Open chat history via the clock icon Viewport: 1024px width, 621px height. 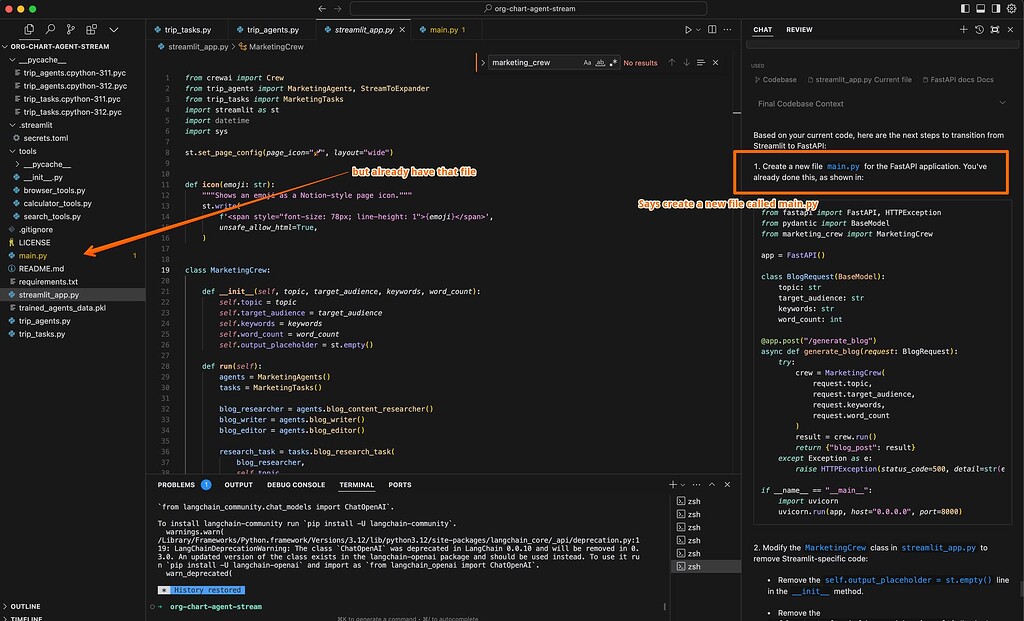point(979,29)
